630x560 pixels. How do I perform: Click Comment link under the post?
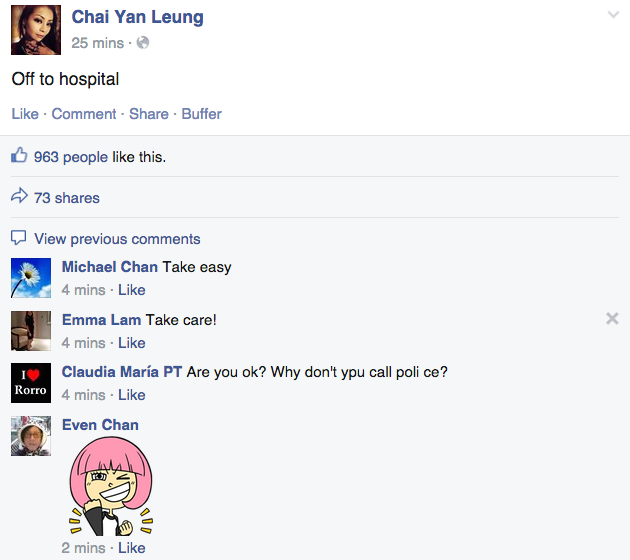84,114
